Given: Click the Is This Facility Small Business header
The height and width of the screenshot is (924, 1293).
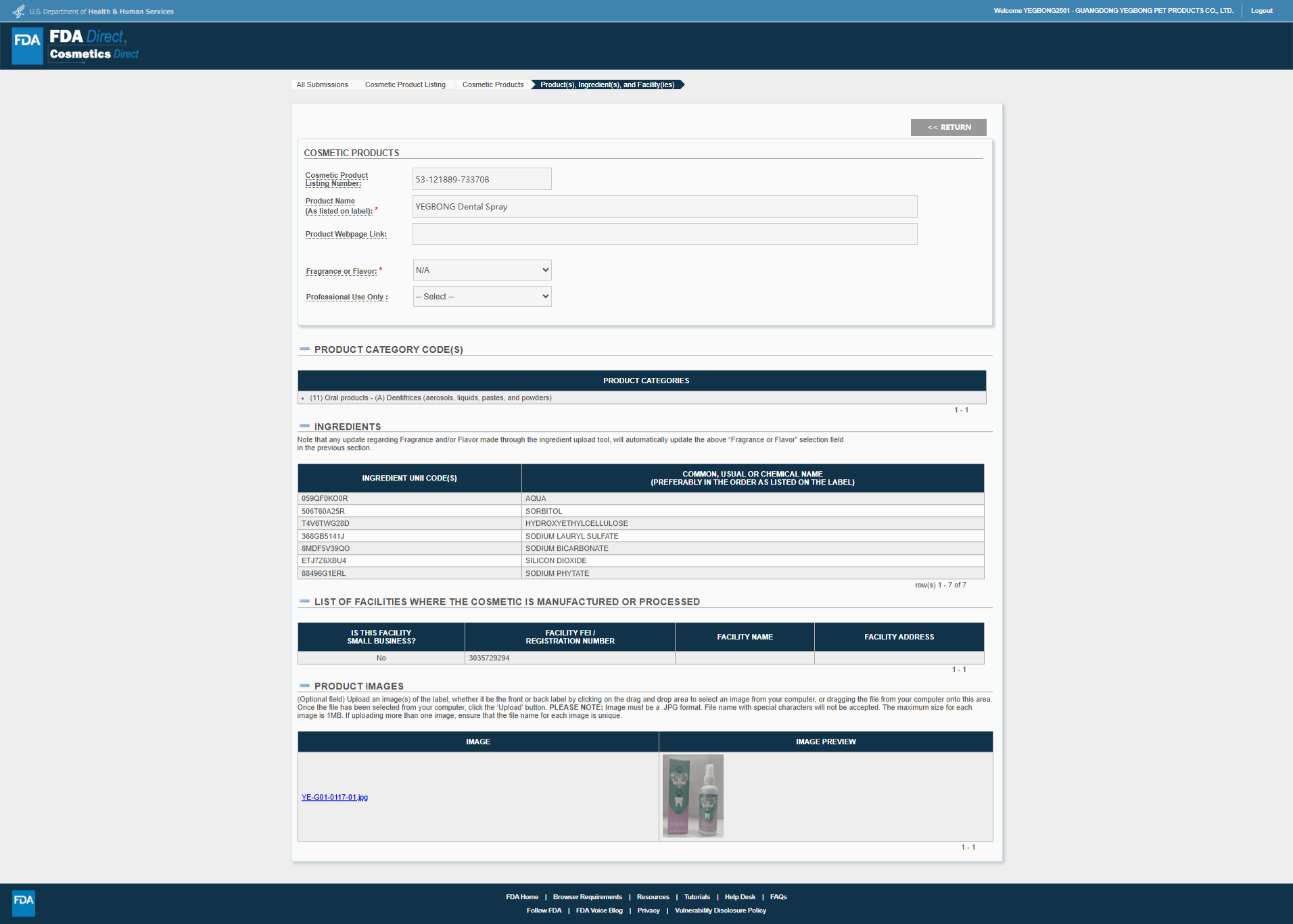Looking at the screenshot, I should pos(381,637).
